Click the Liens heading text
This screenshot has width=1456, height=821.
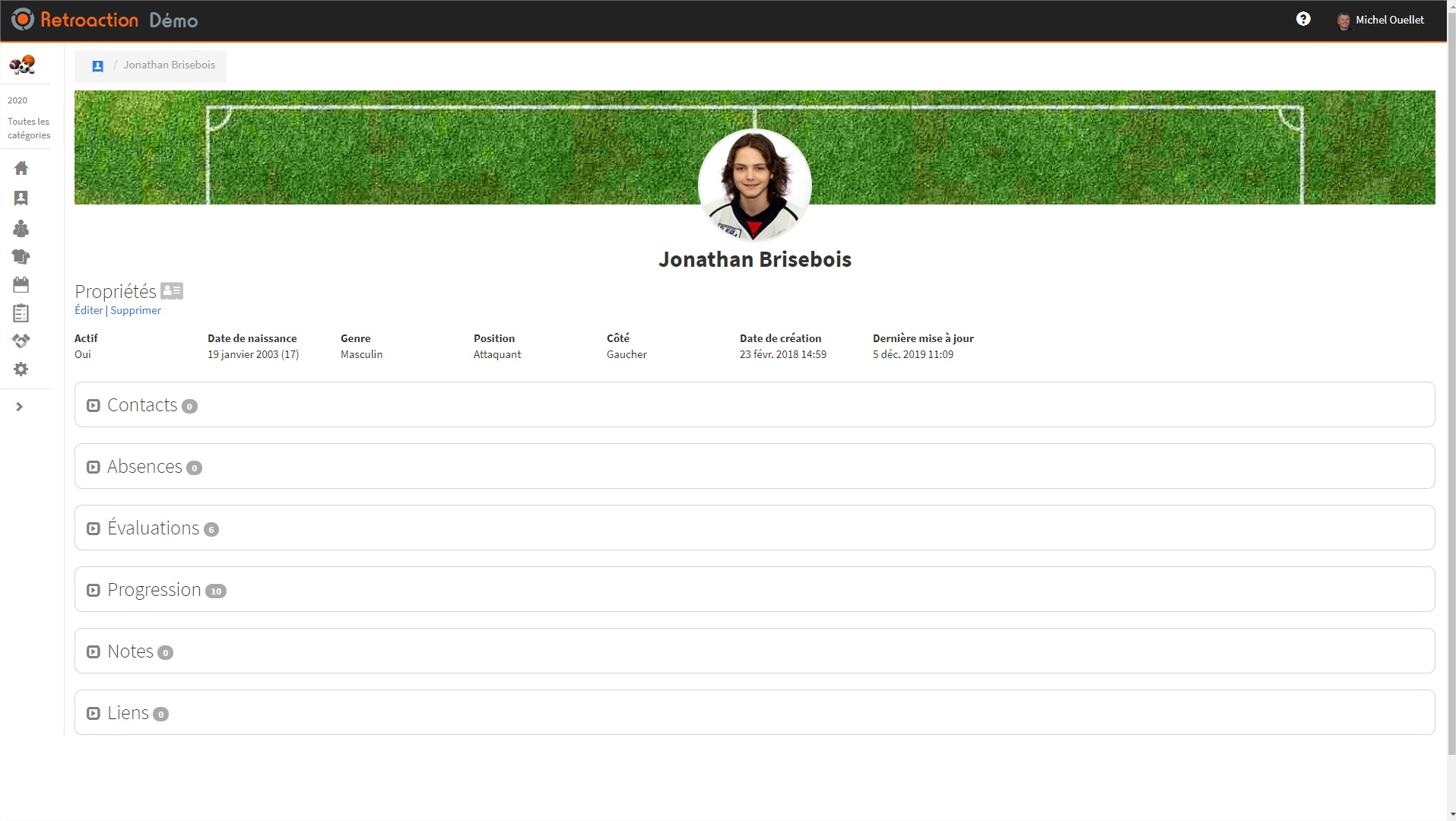click(128, 712)
